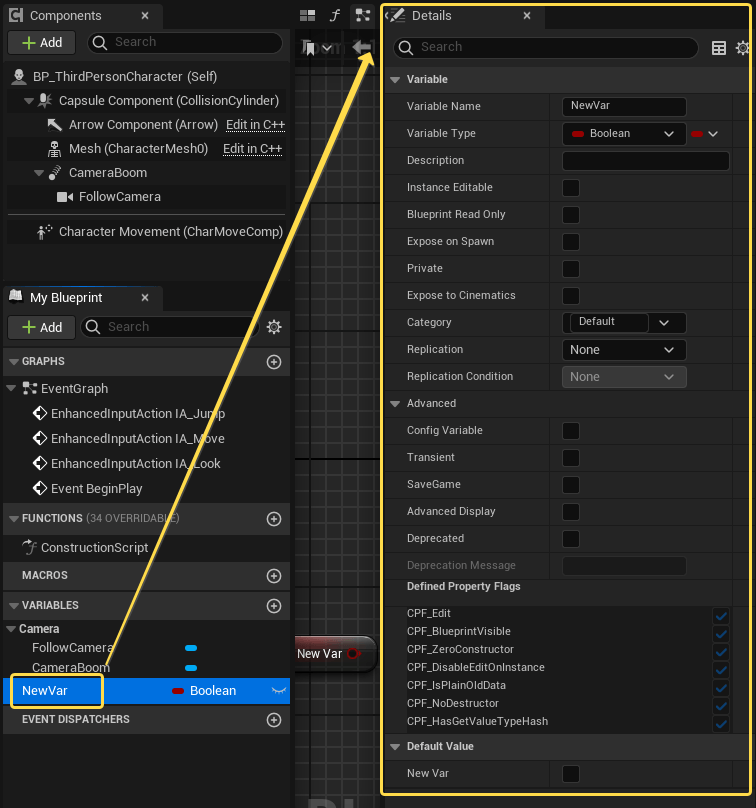Add a new graph with plus icon
This screenshot has height=808, width=756.
click(x=274, y=362)
